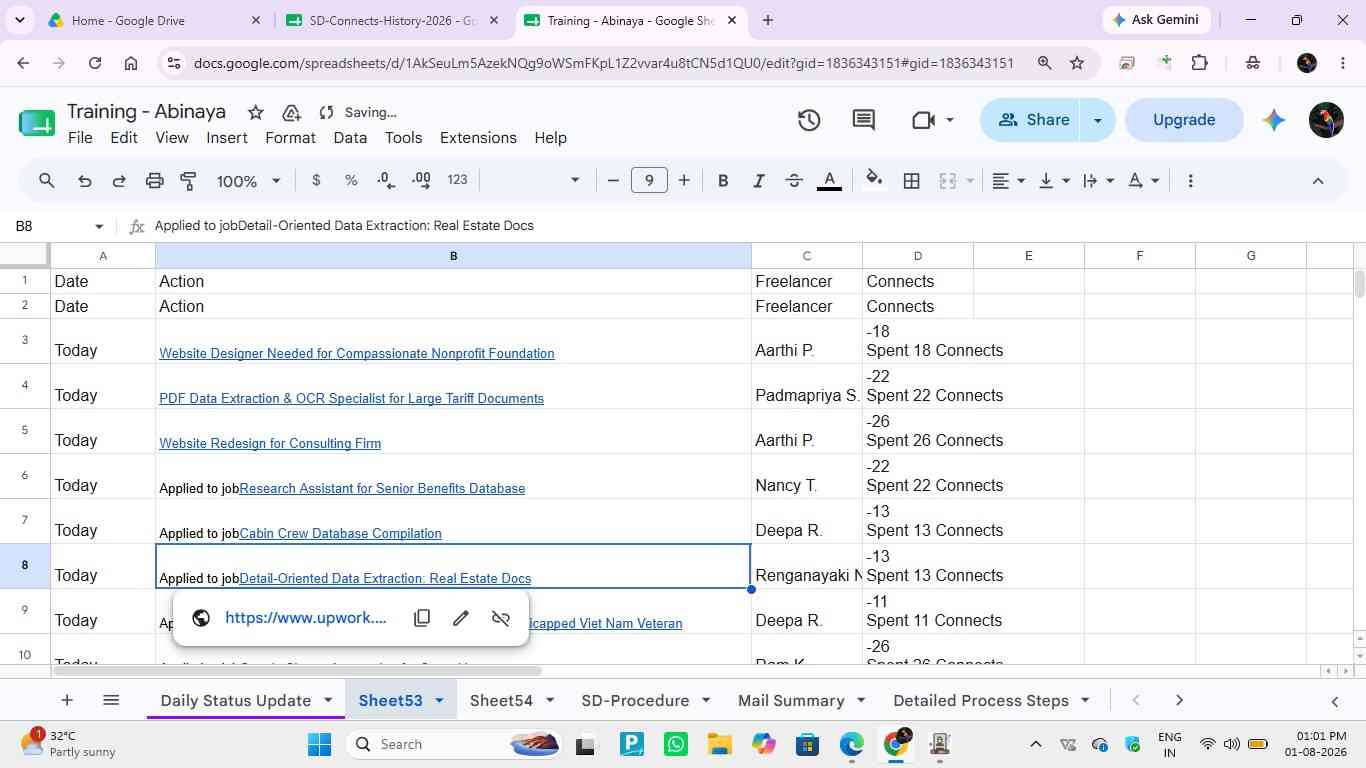Open version history clock icon
The height and width of the screenshot is (768, 1366).
809,120
